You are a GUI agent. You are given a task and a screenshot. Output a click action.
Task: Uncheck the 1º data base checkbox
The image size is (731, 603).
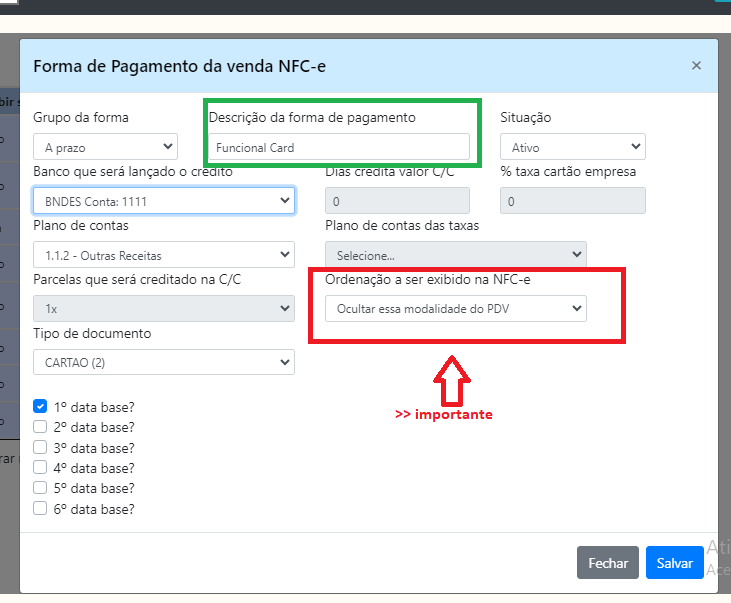pyautogui.click(x=40, y=407)
